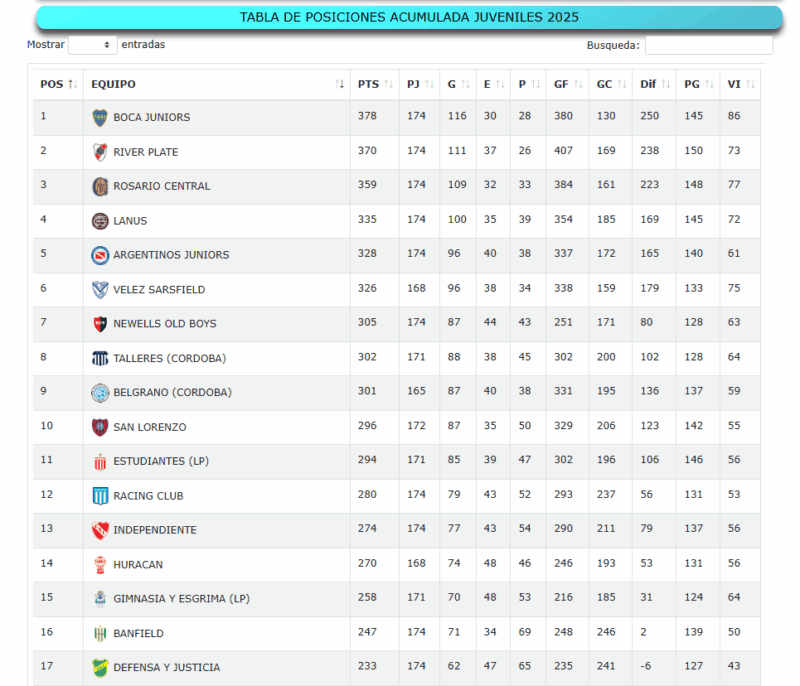Click the Rosario Central crest icon
Screen dimensions: 800x686
100,186
